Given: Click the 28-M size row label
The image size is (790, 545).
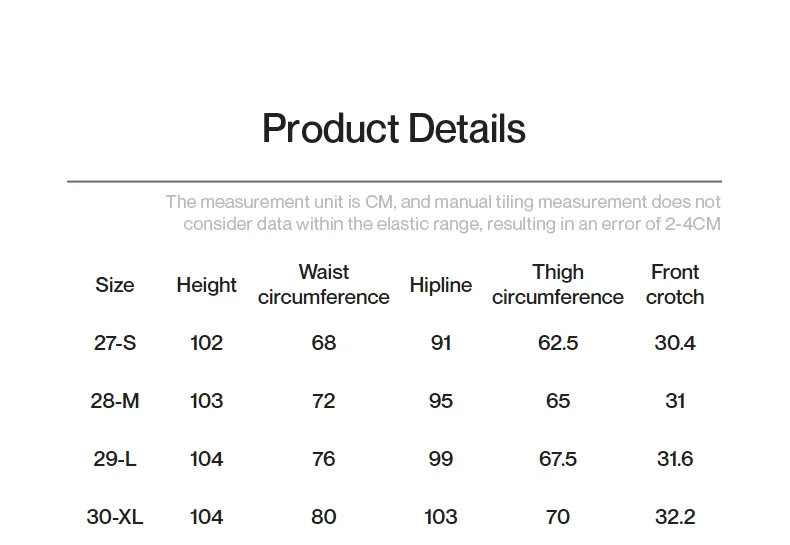Looking at the screenshot, I should click(115, 401).
